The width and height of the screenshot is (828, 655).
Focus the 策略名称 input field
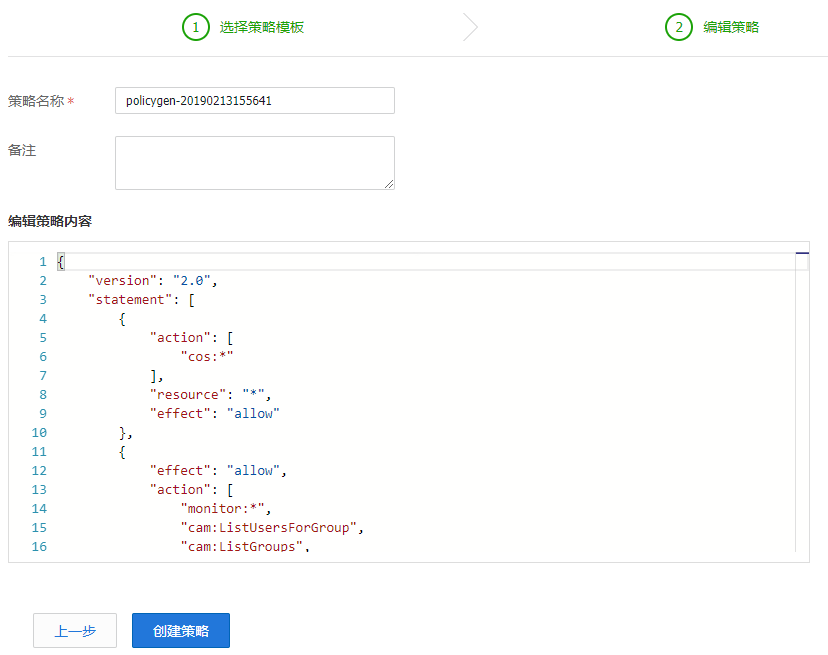pyautogui.click(x=254, y=101)
